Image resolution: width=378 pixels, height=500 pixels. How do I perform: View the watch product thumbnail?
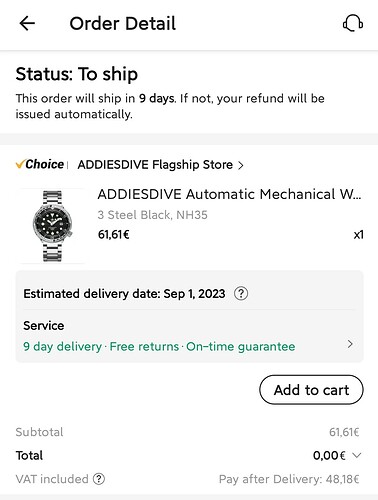[52, 226]
